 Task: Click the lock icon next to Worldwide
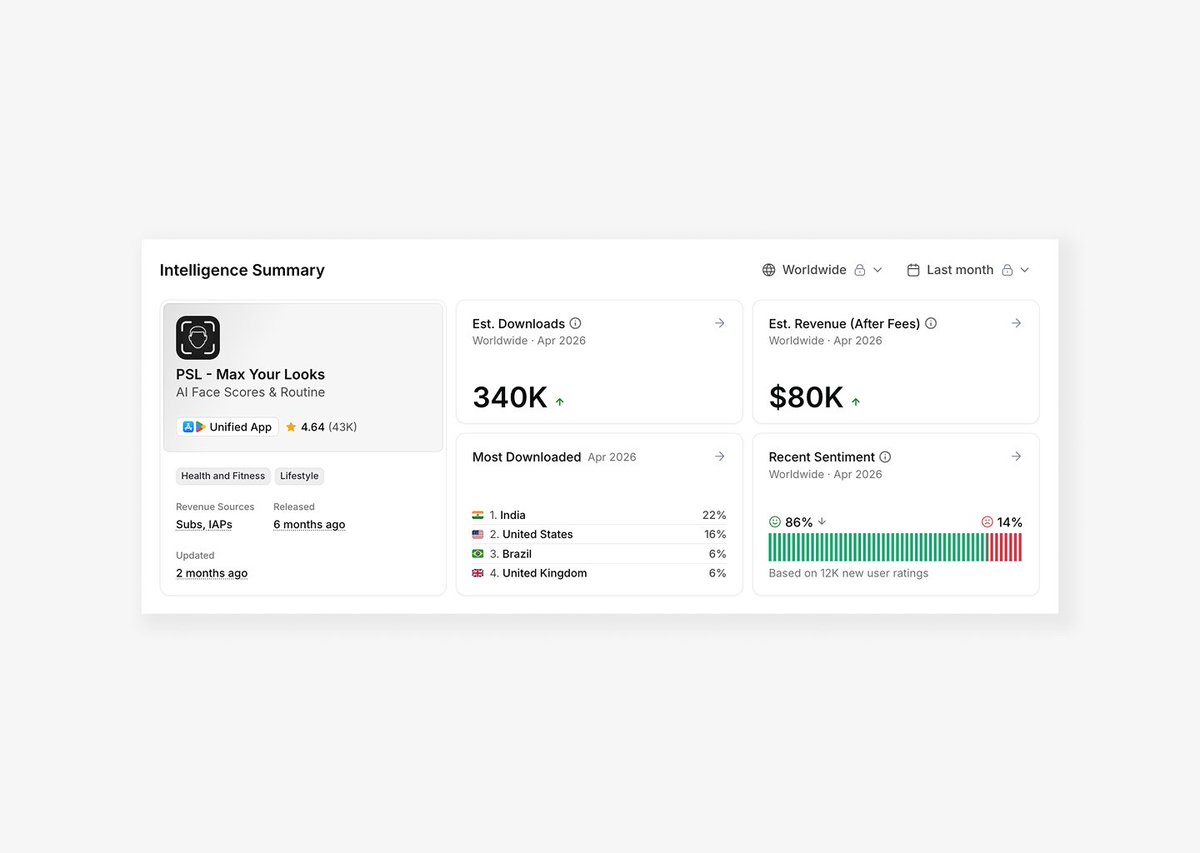pyautogui.click(x=860, y=270)
